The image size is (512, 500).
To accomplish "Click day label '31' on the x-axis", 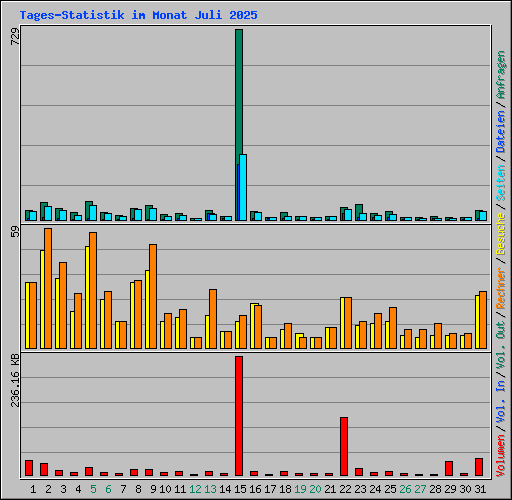I will (480, 489).
